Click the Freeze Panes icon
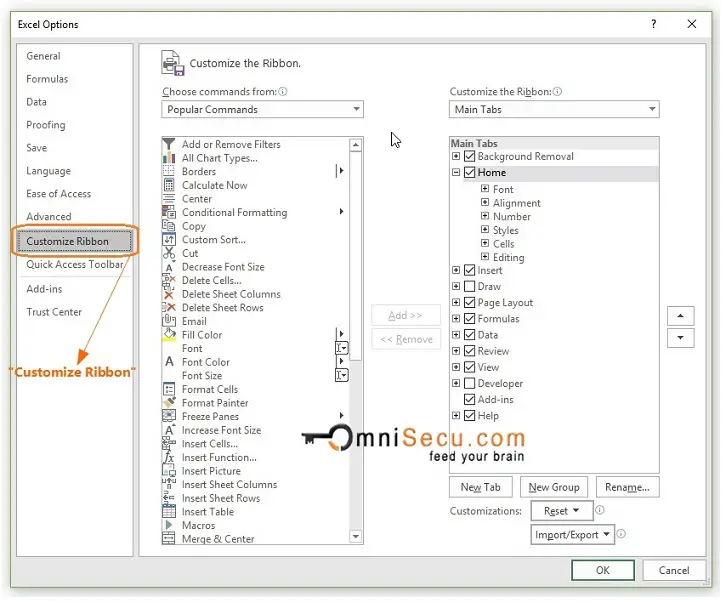722x601 pixels. 169,416
